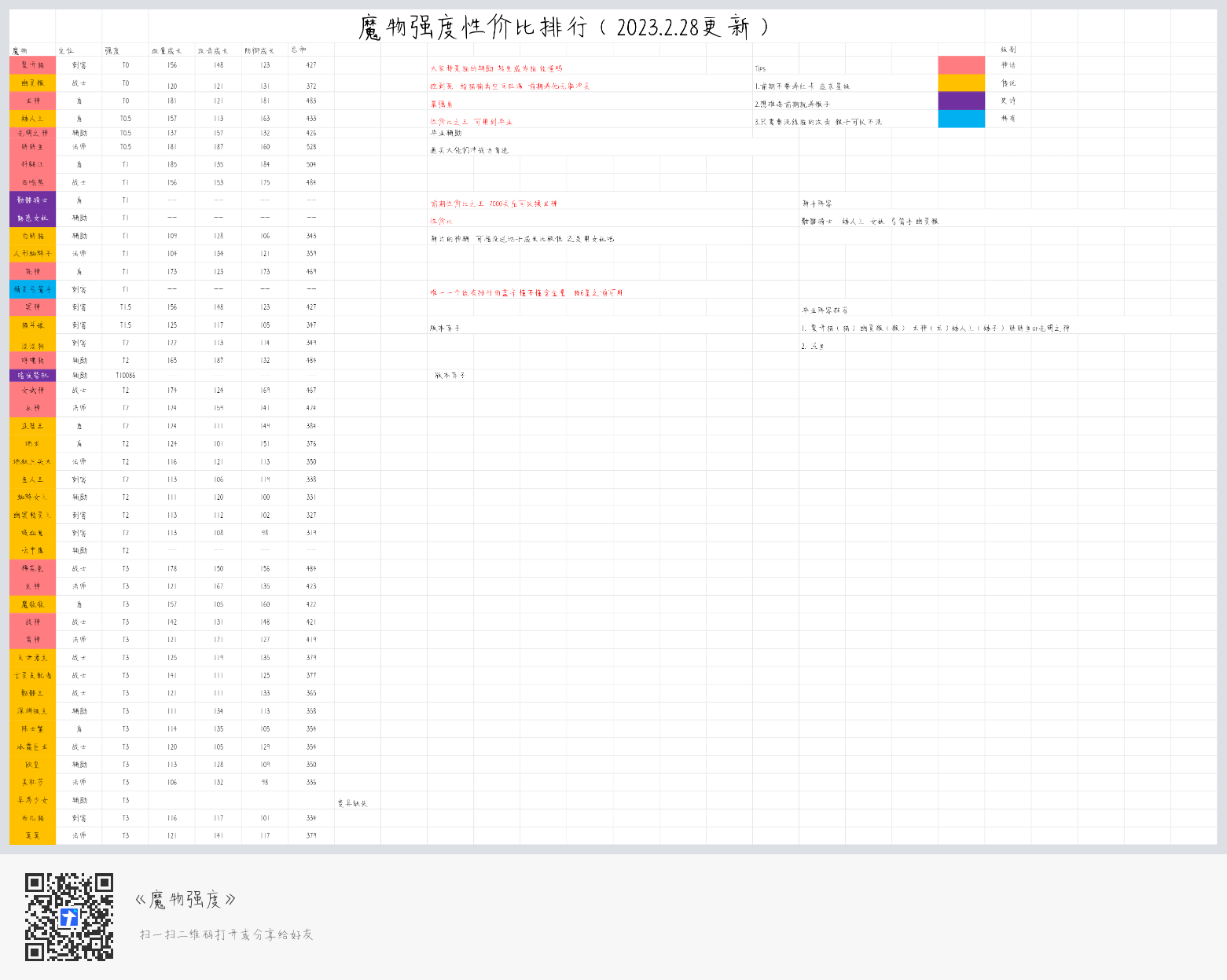
Task: Click the QR code in the footer
Action: (x=69, y=916)
